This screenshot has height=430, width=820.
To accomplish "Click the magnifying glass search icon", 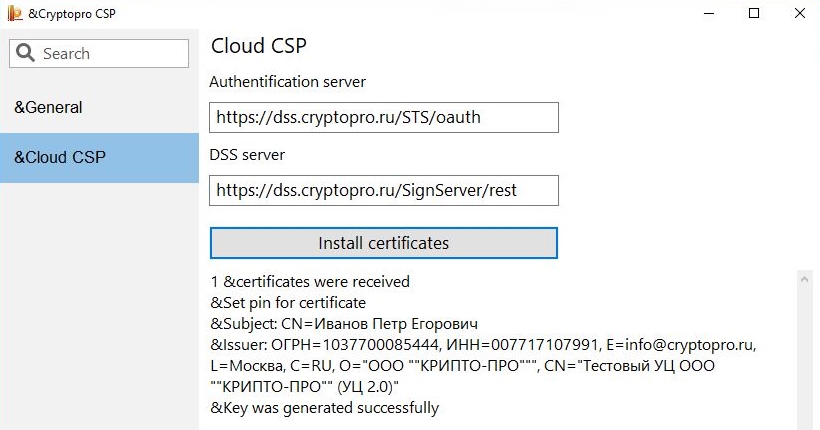I will [25, 53].
